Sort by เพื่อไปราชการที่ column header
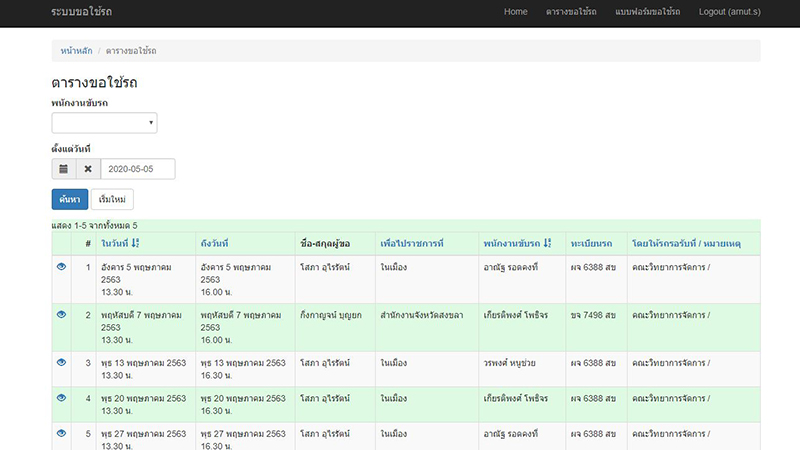 pos(412,243)
